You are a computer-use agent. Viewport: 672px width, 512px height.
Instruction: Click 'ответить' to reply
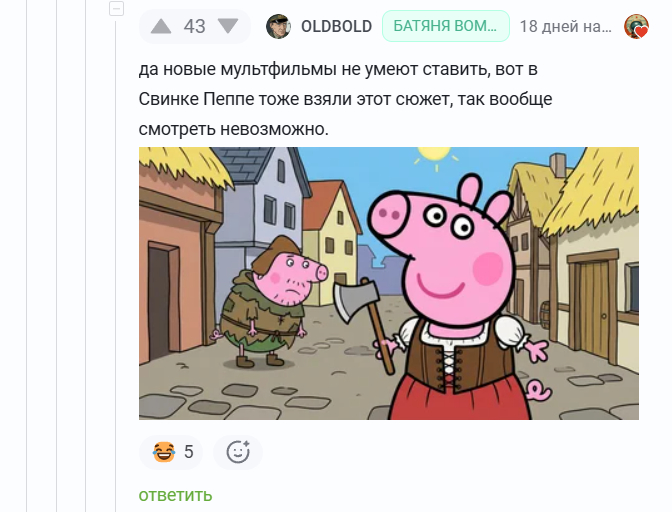(x=175, y=495)
